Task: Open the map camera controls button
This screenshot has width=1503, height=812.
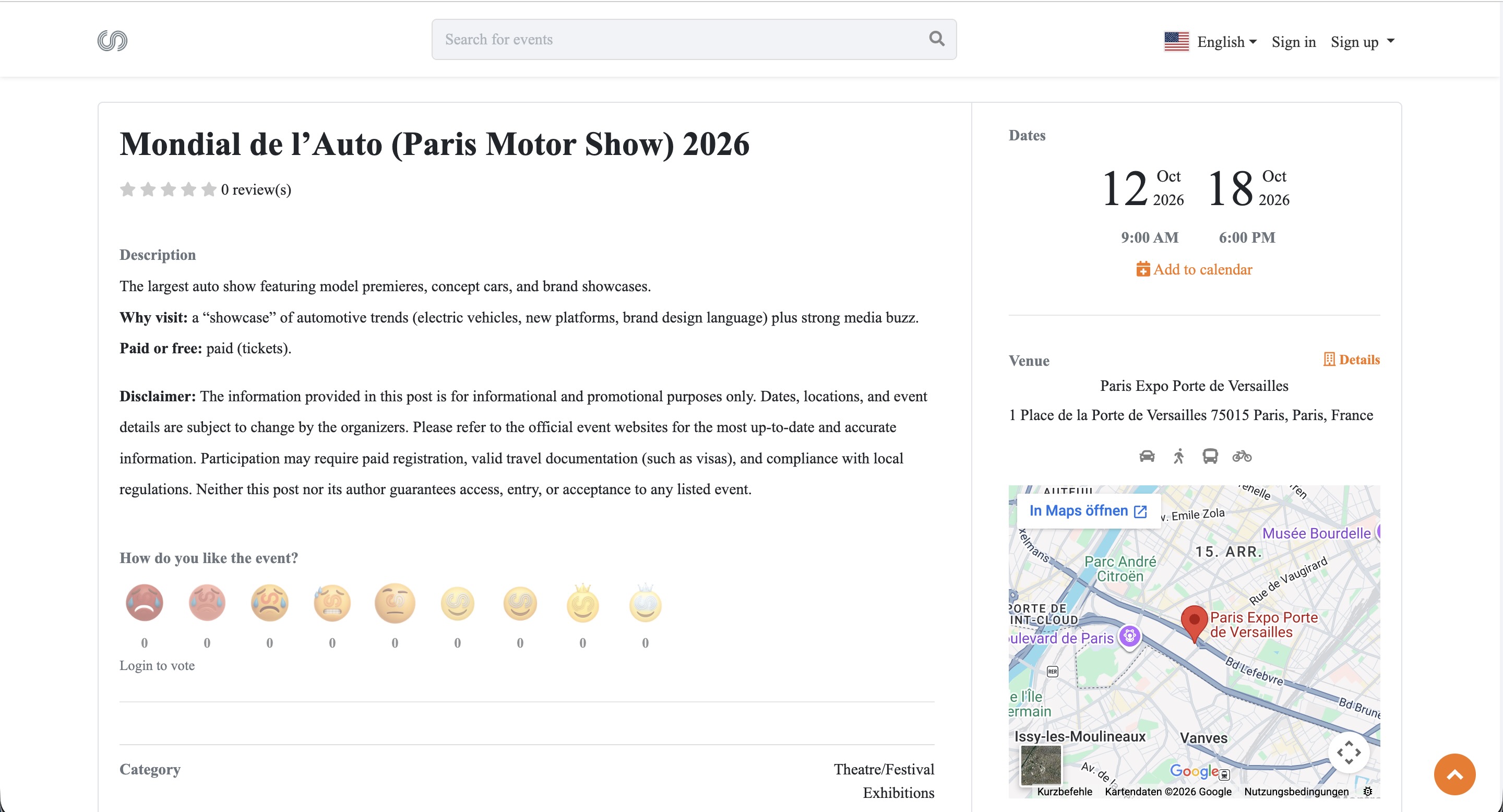Action: [1349, 753]
